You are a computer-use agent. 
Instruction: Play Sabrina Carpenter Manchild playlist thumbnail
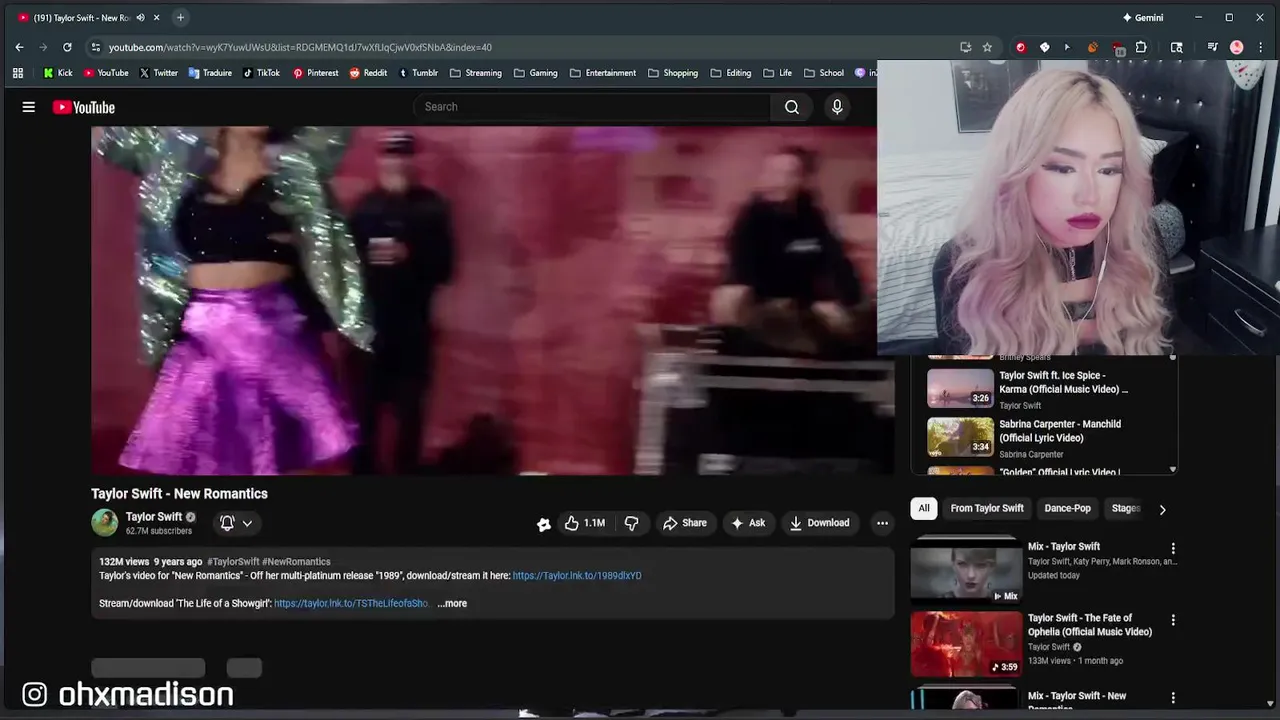click(x=960, y=437)
